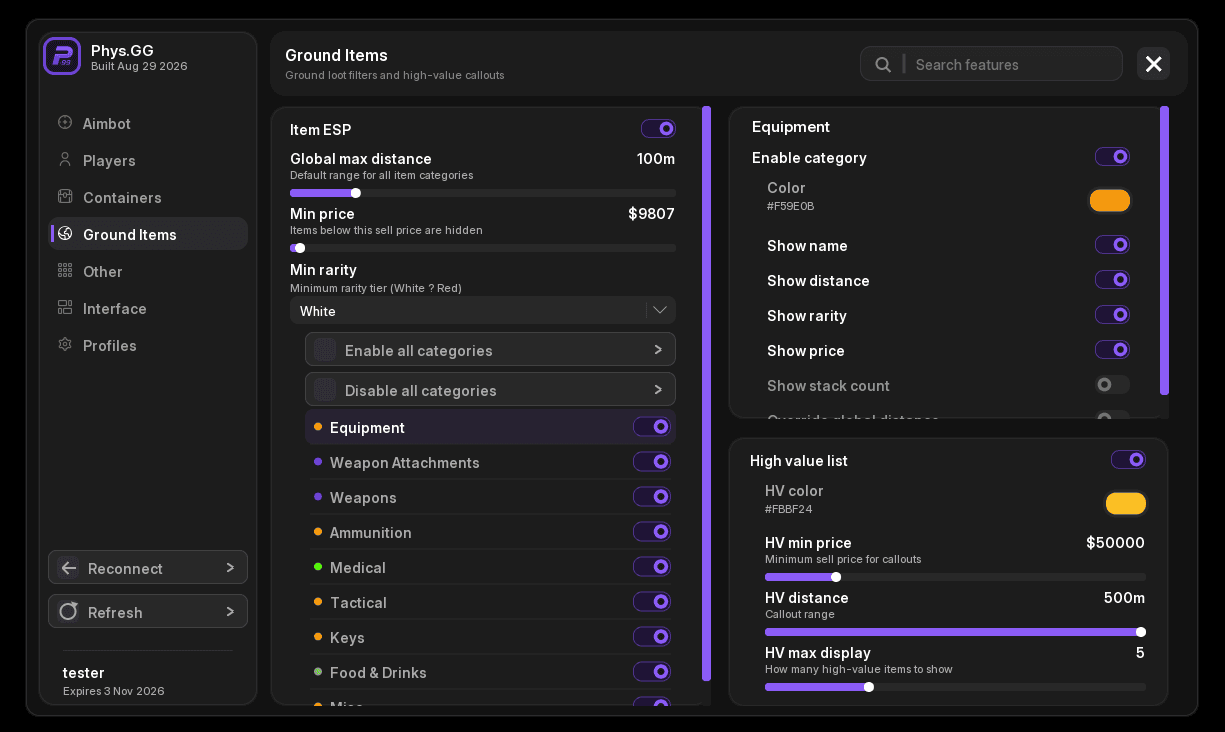Image resolution: width=1225 pixels, height=732 pixels.
Task: Click the Aimbot crosshair icon
Action: pyautogui.click(x=65, y=123)
